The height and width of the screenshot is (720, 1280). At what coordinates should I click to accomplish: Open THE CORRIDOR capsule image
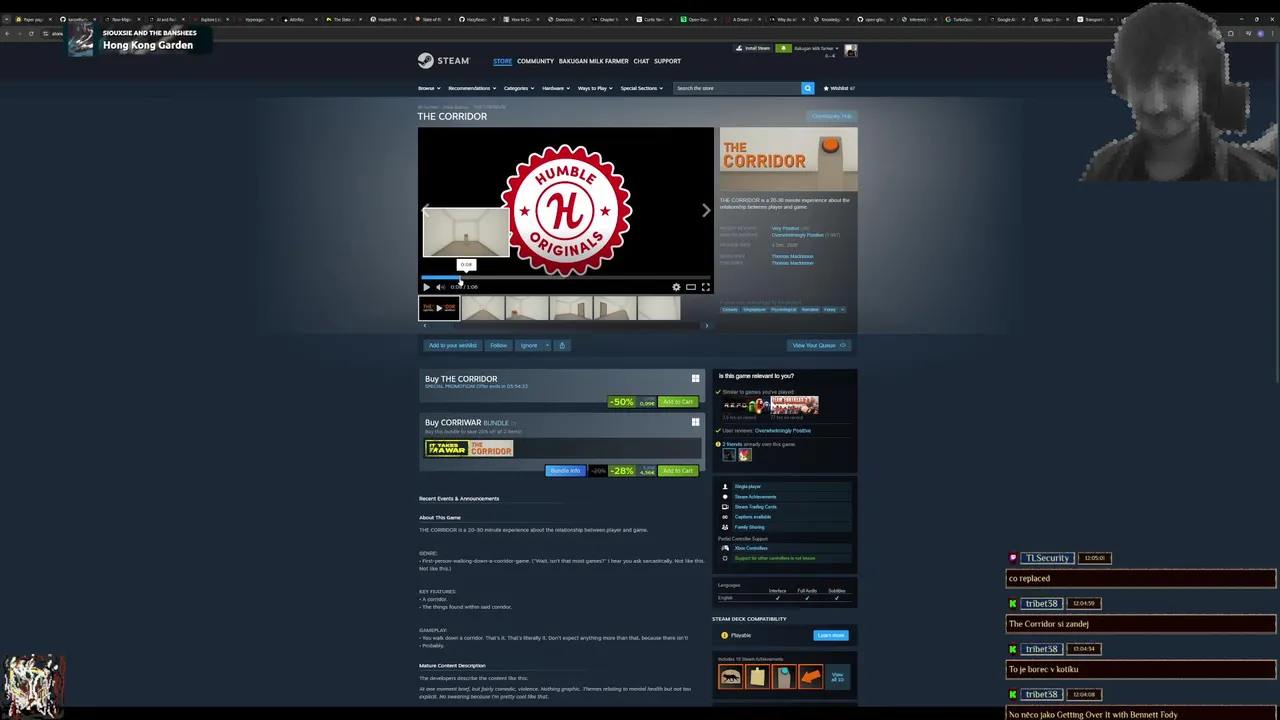(x=788, y=159)
